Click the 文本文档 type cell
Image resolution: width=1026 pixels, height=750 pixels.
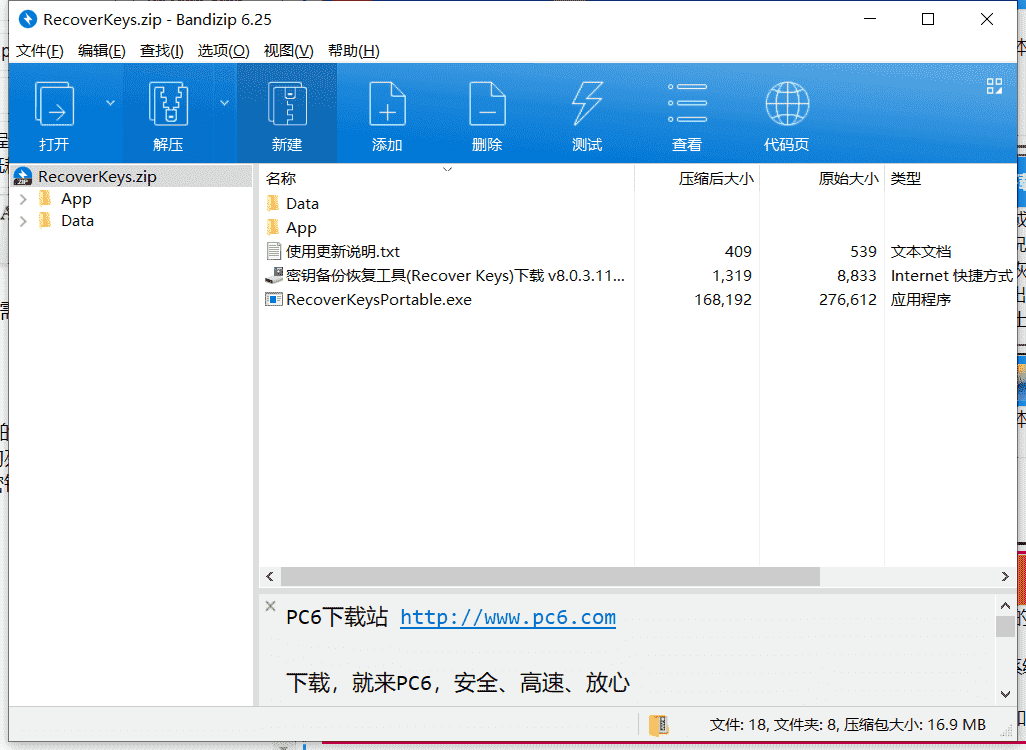coord(921,251)
